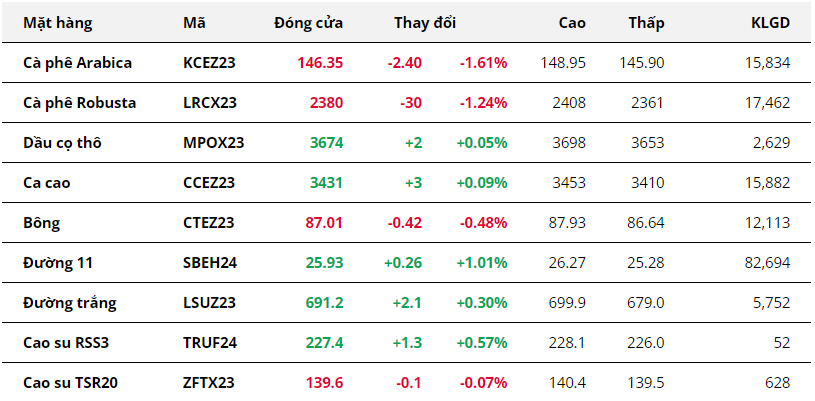This screenshot has width=815, height=401.
Task: Click the KLGD column header
Action: 770,22
